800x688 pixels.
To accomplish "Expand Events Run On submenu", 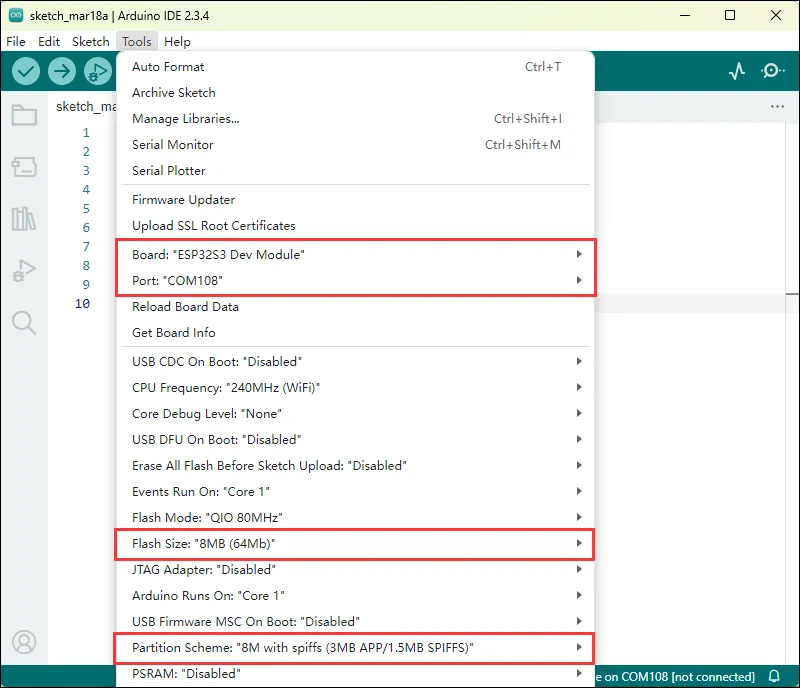I will [x=356, y=492].
